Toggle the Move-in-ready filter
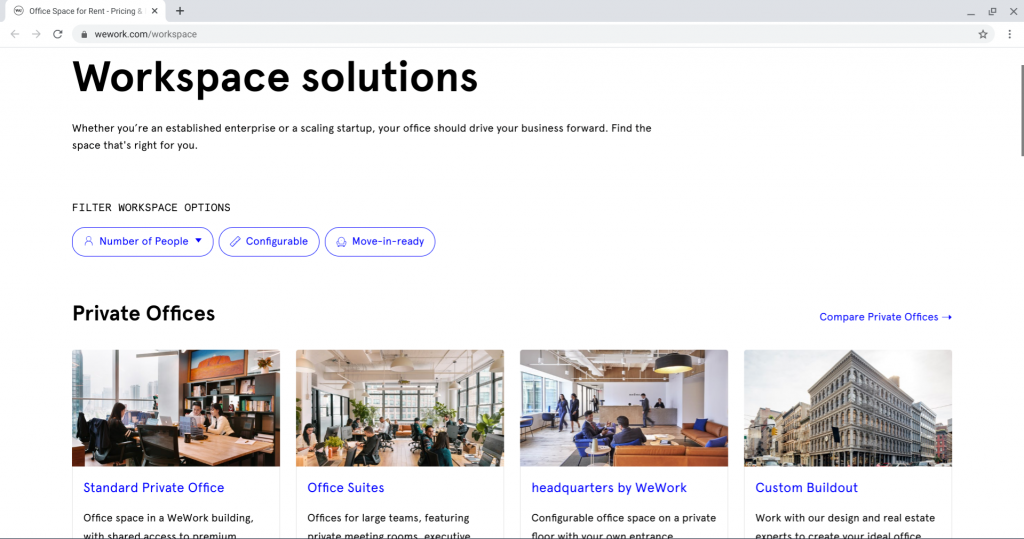1024x539 pixels. coord(380,242)
